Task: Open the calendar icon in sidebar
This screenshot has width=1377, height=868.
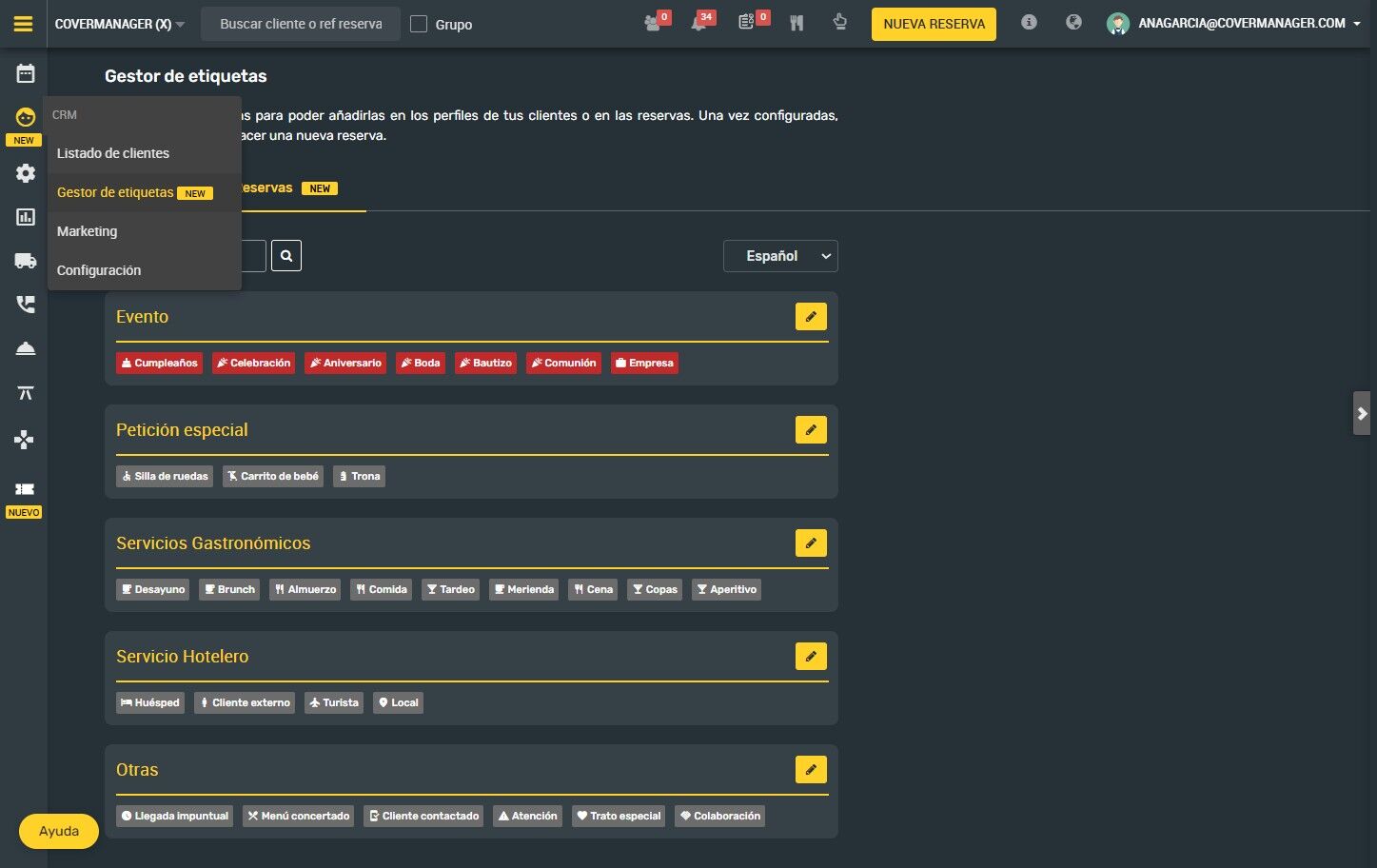Action: click(26, 73)
